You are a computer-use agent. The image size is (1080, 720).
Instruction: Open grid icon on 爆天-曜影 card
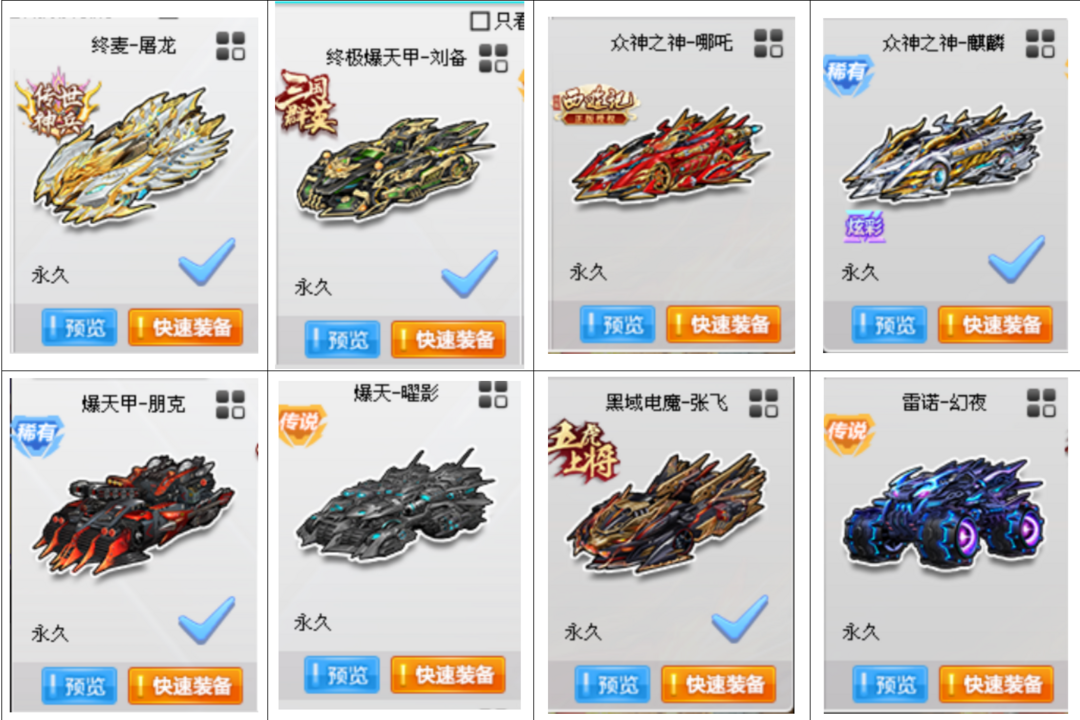tap(493, 394)
